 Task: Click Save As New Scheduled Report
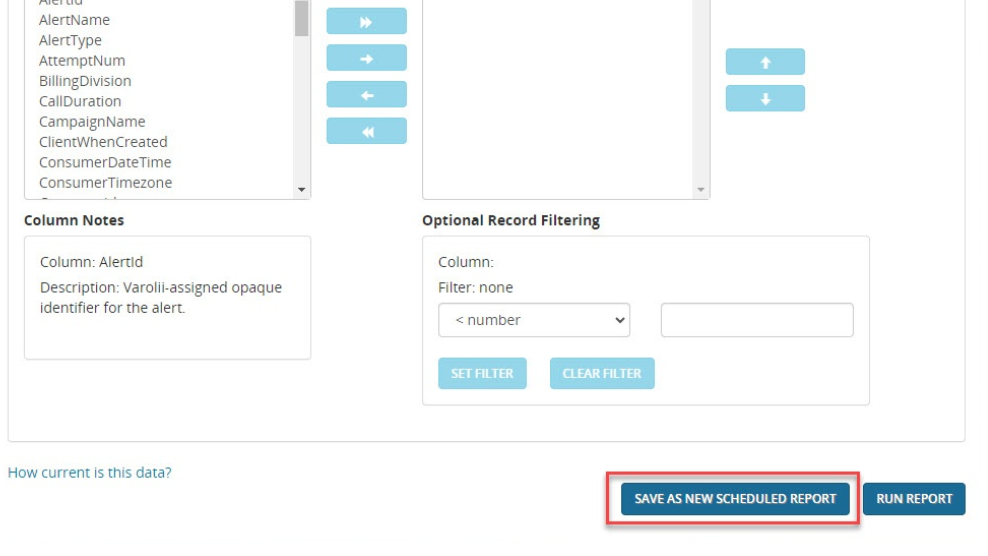(735, 499)
